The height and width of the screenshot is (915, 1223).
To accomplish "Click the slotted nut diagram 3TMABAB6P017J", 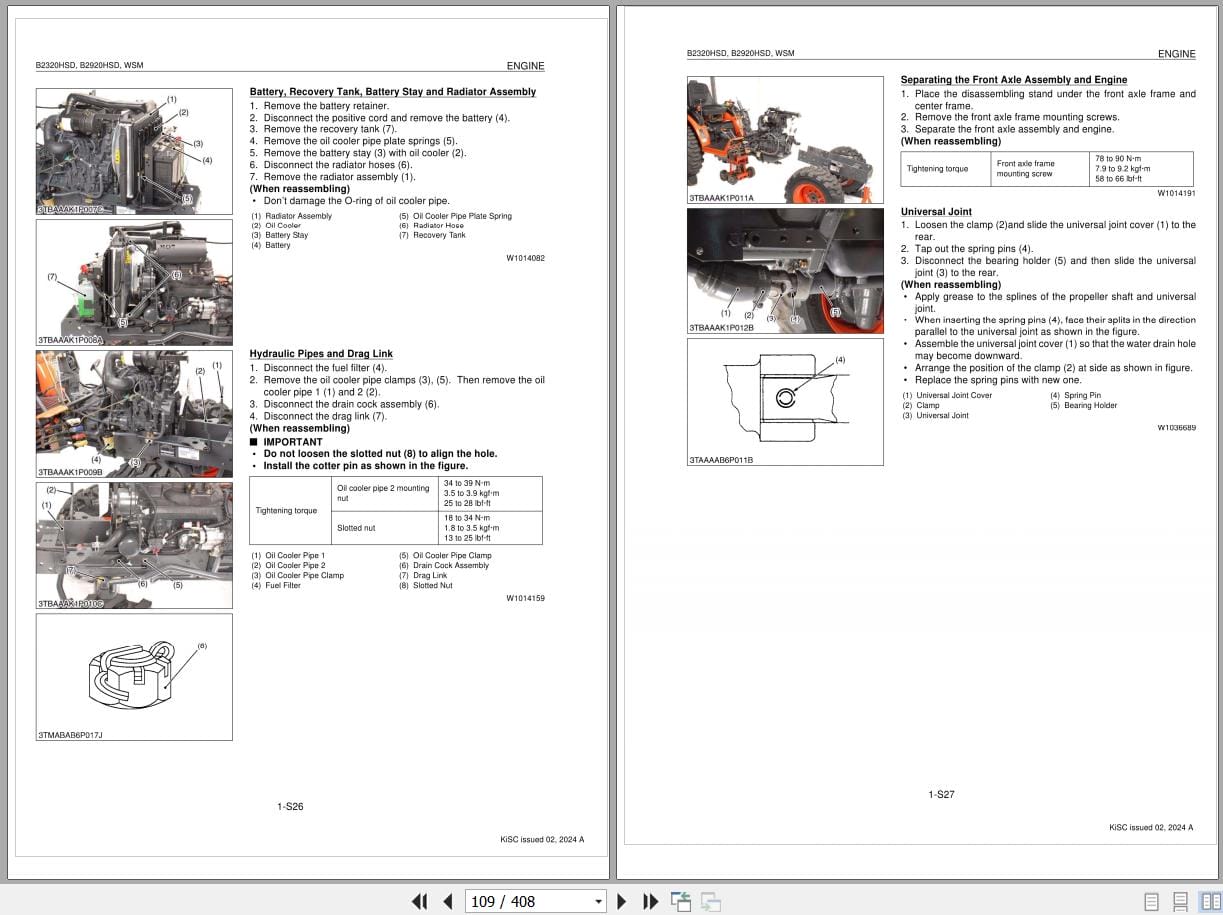I will tap(134, 677).
